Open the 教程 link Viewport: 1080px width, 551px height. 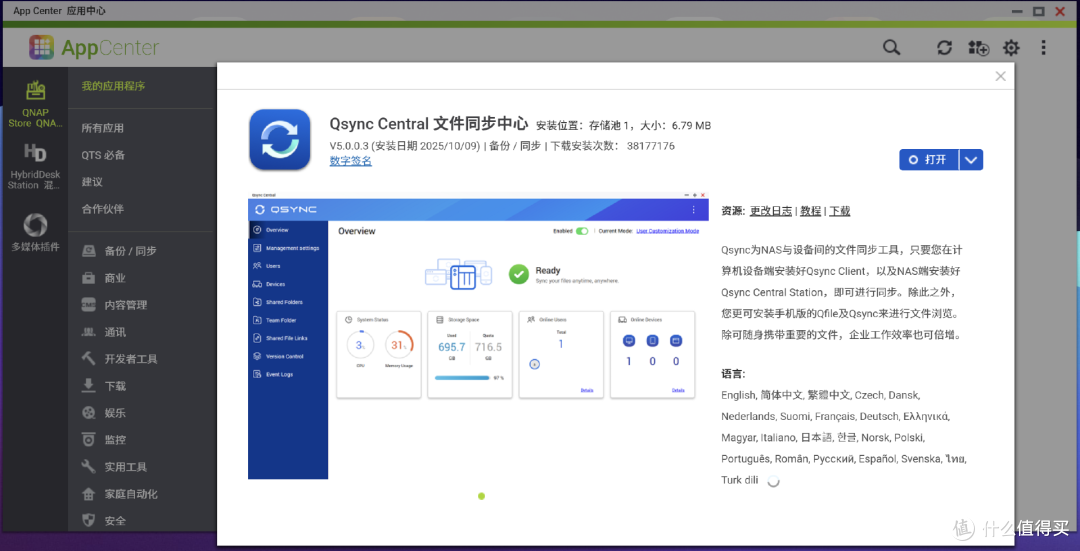click(x=811, y=211)
